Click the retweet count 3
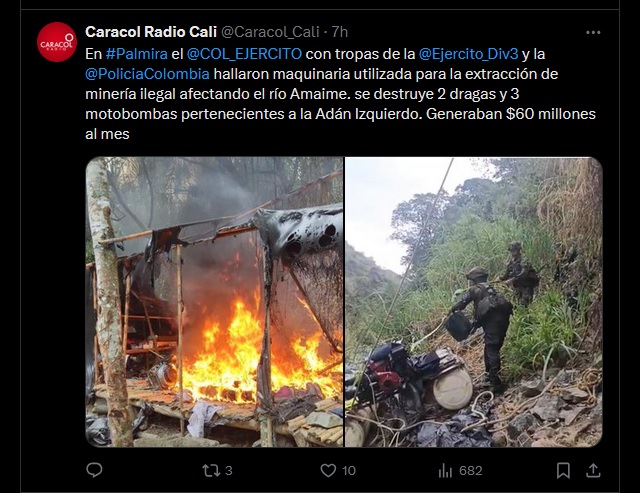The height and width of the screenshot is (493, 640). pyautogui.click(x=229, y=471)
